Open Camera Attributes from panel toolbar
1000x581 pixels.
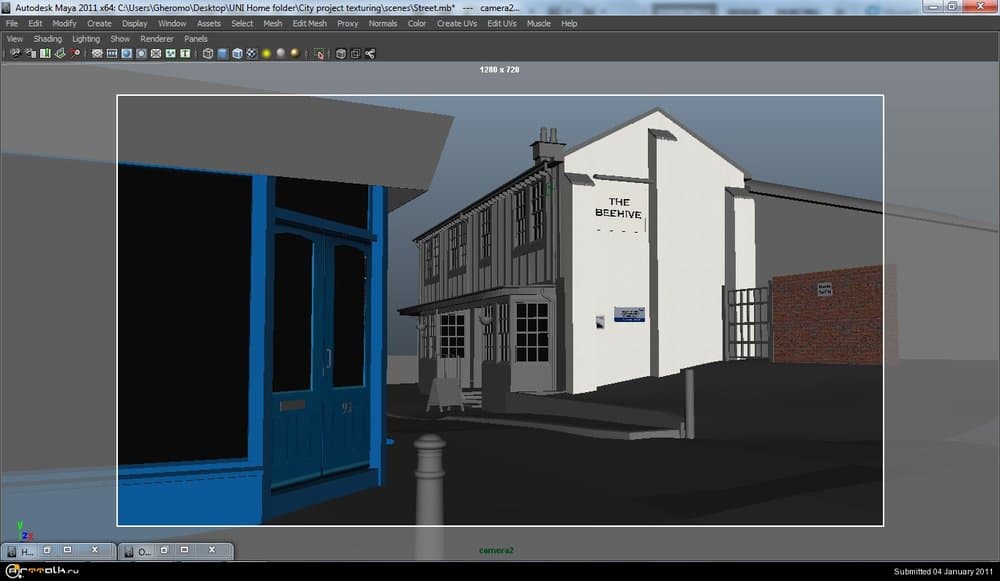click(x=30, y=54)
